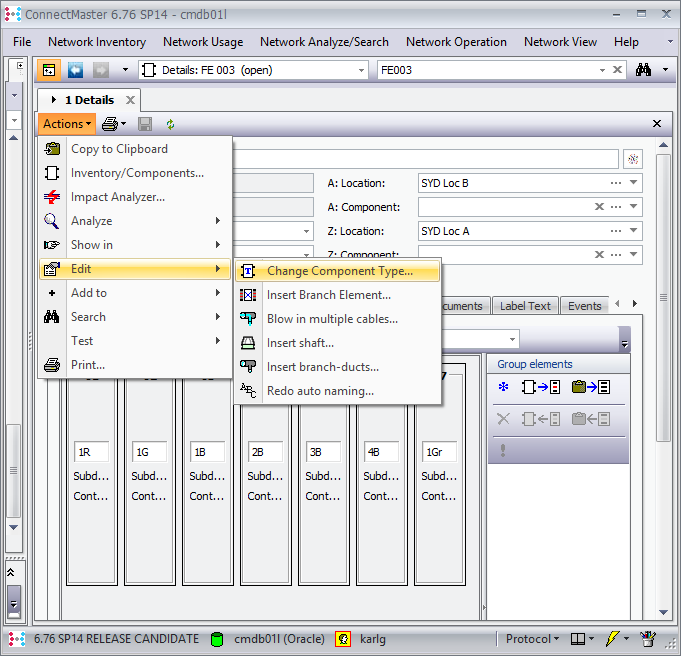Click the printer toolbar icon
Image resolution: width=681 pixels, height=656 pixels.
(x=110, y=124)
